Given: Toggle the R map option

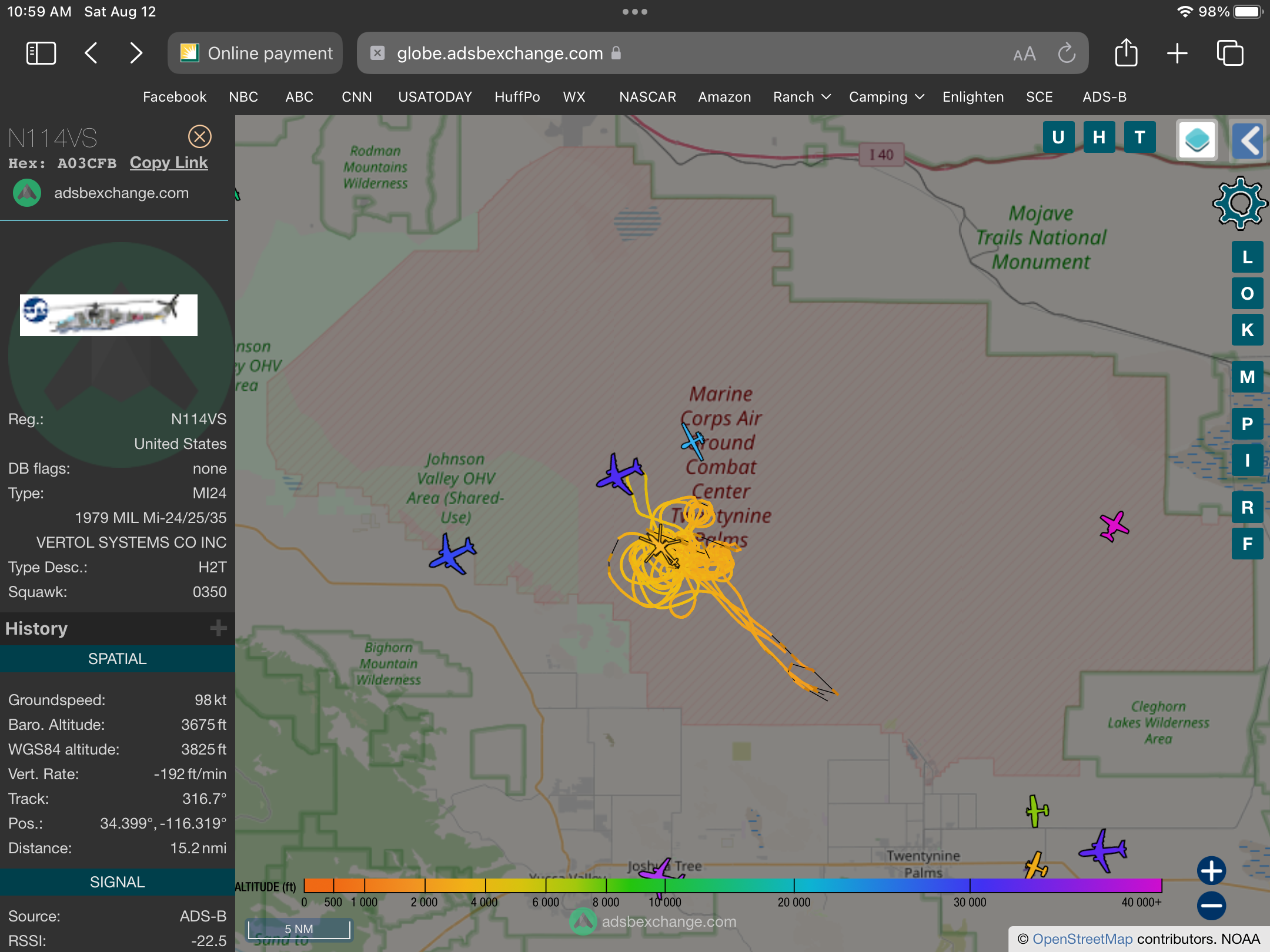Looking at the screenshot, I should pyautogui.click(x=1247, y=507).
